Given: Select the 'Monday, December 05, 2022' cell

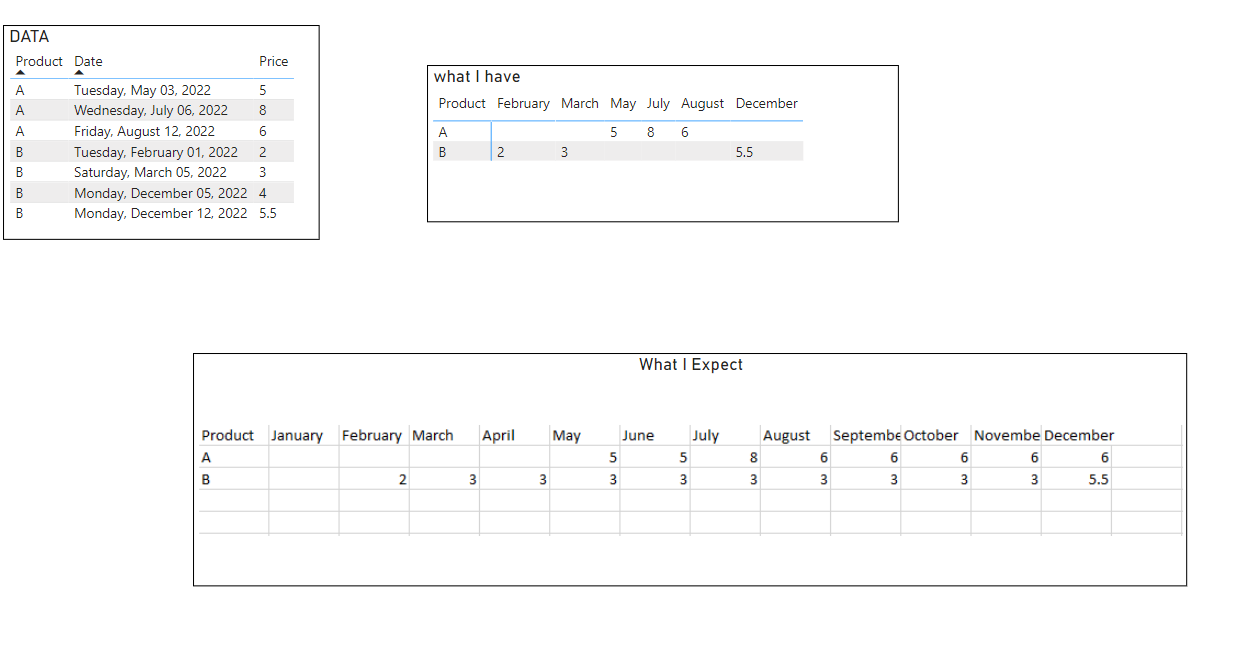Looking at the screenshot, I should click(x=160, y=193).
